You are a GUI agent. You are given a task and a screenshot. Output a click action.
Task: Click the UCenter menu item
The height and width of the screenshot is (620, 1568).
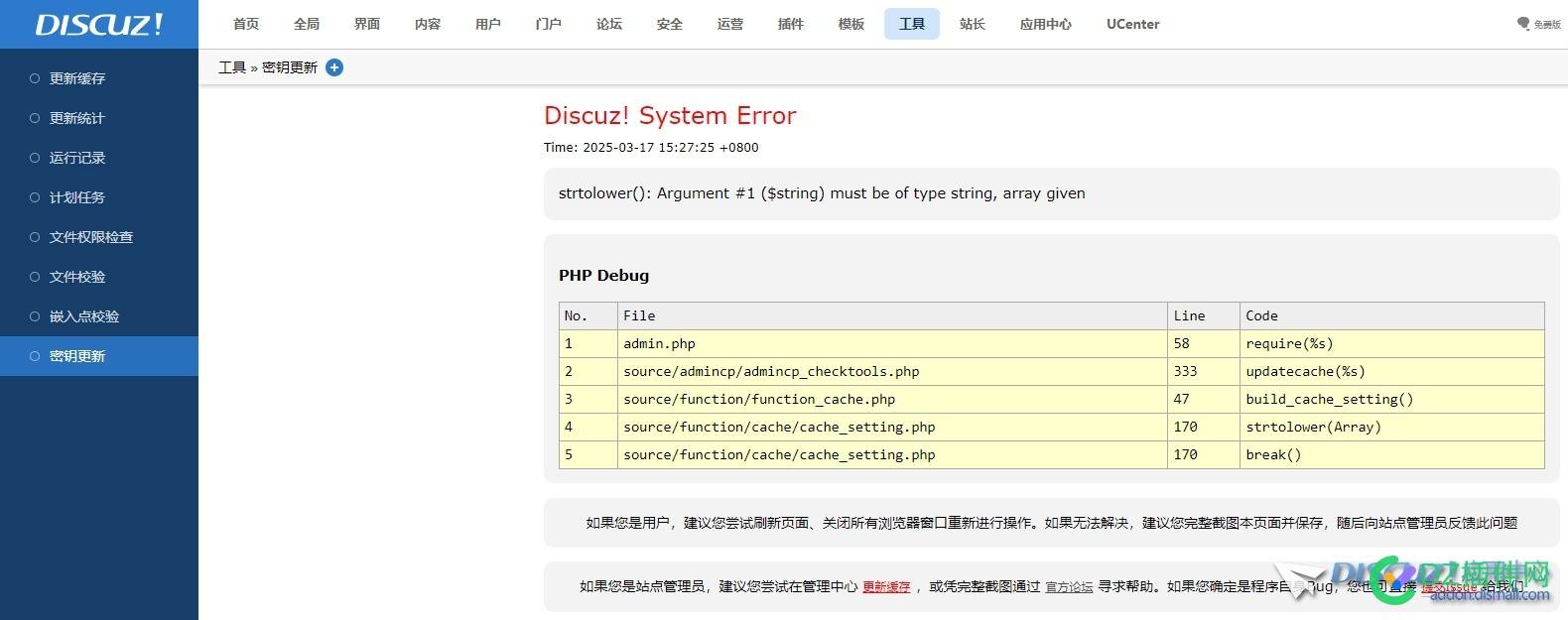1132,24
